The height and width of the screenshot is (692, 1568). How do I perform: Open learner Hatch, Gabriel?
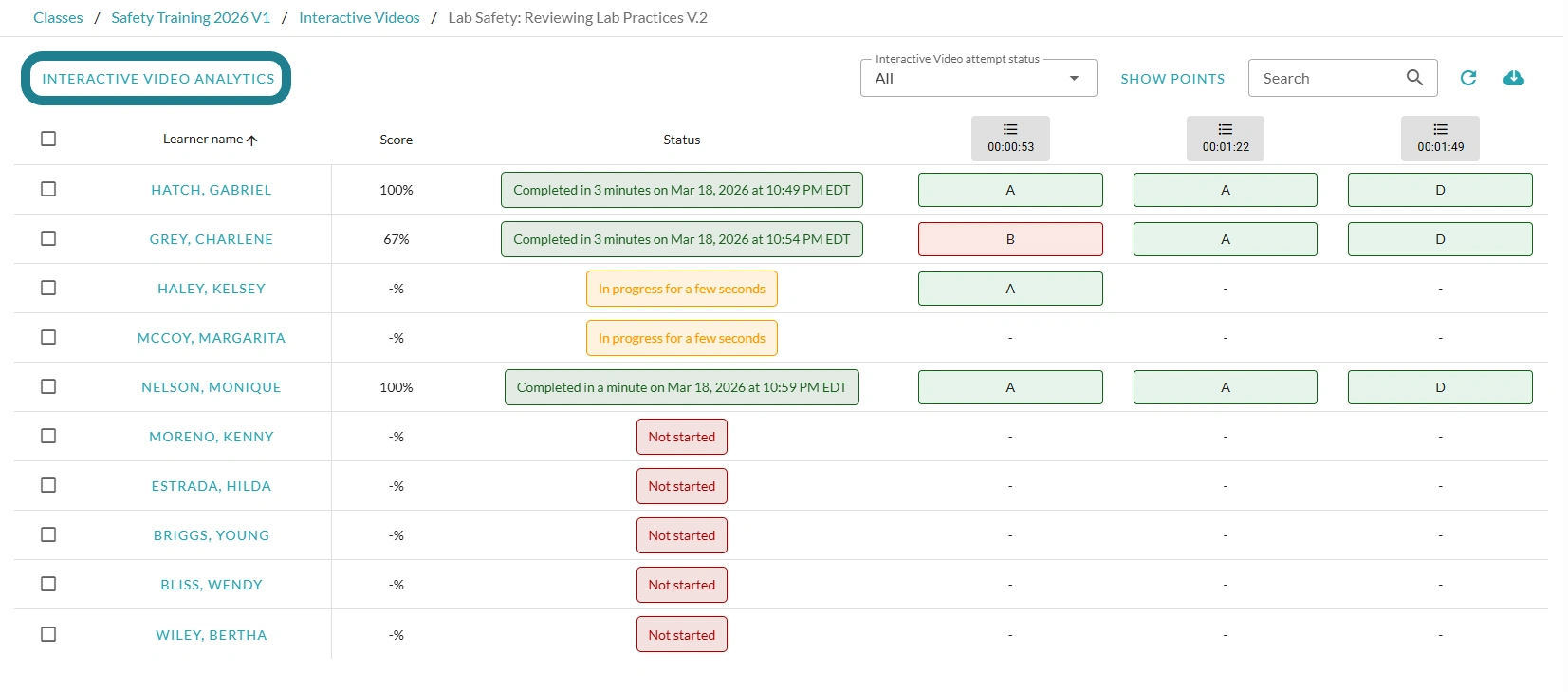[212, 190]
